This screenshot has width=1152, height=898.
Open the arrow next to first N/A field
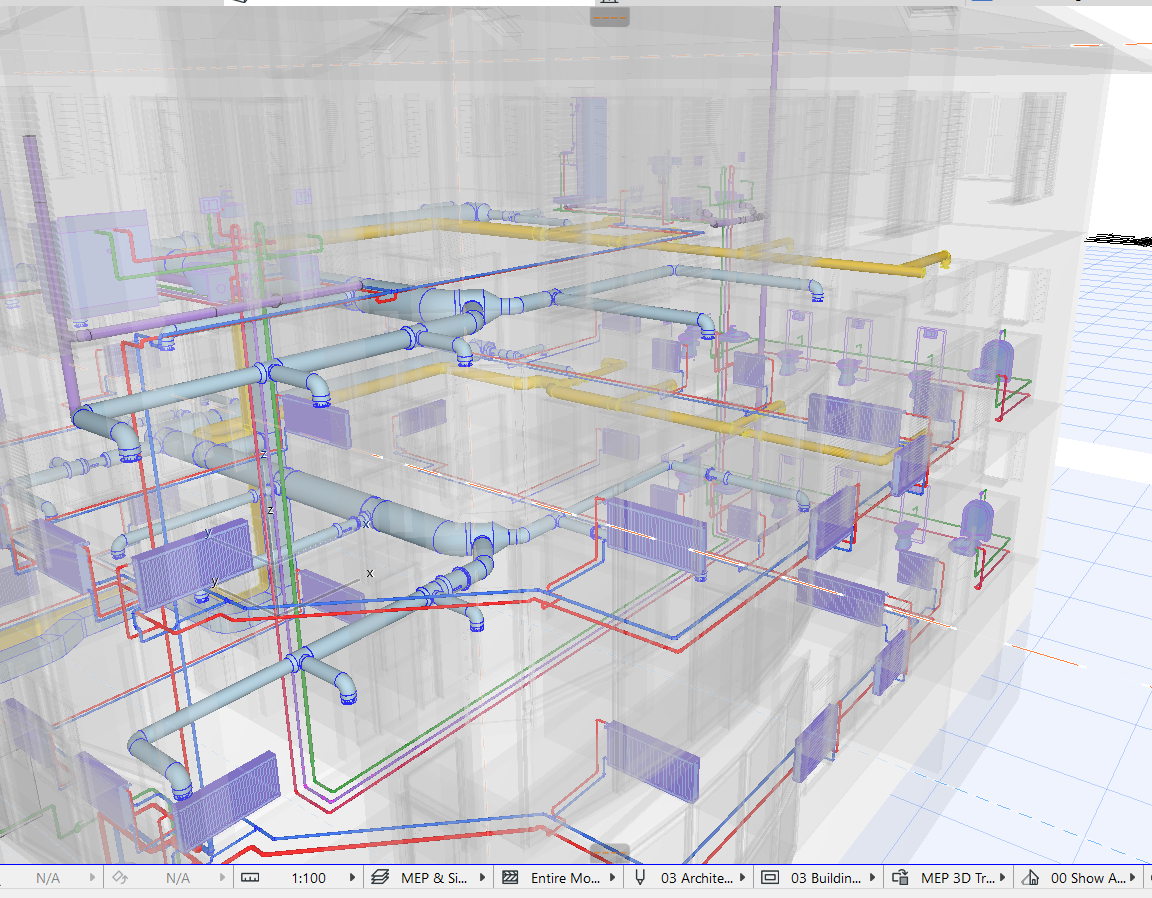[92, 877]
